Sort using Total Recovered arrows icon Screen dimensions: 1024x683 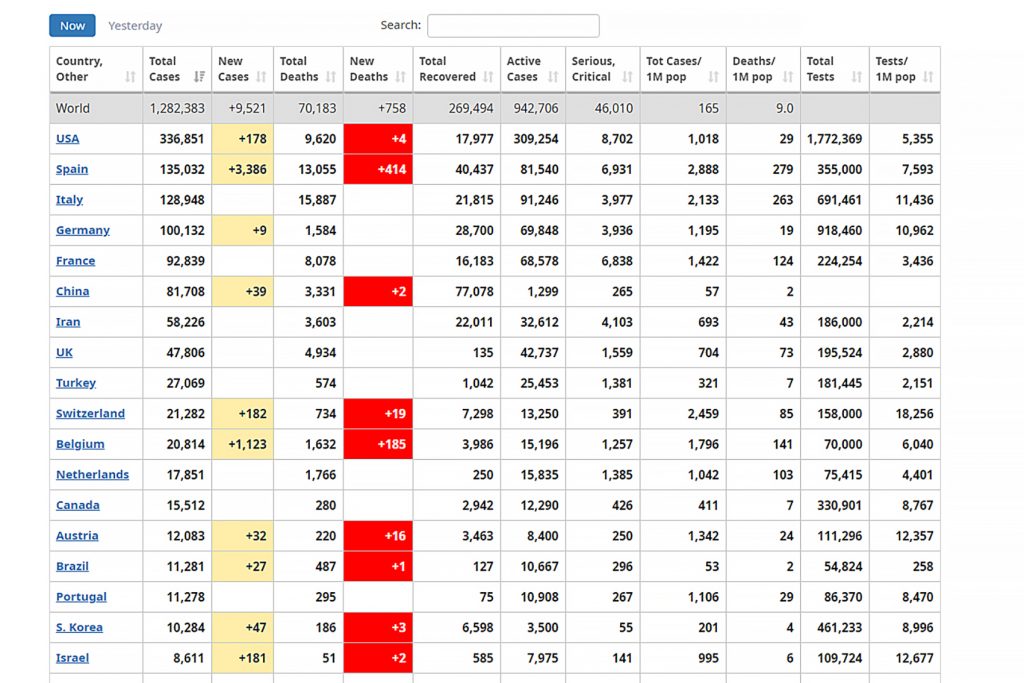click(488, 77)
